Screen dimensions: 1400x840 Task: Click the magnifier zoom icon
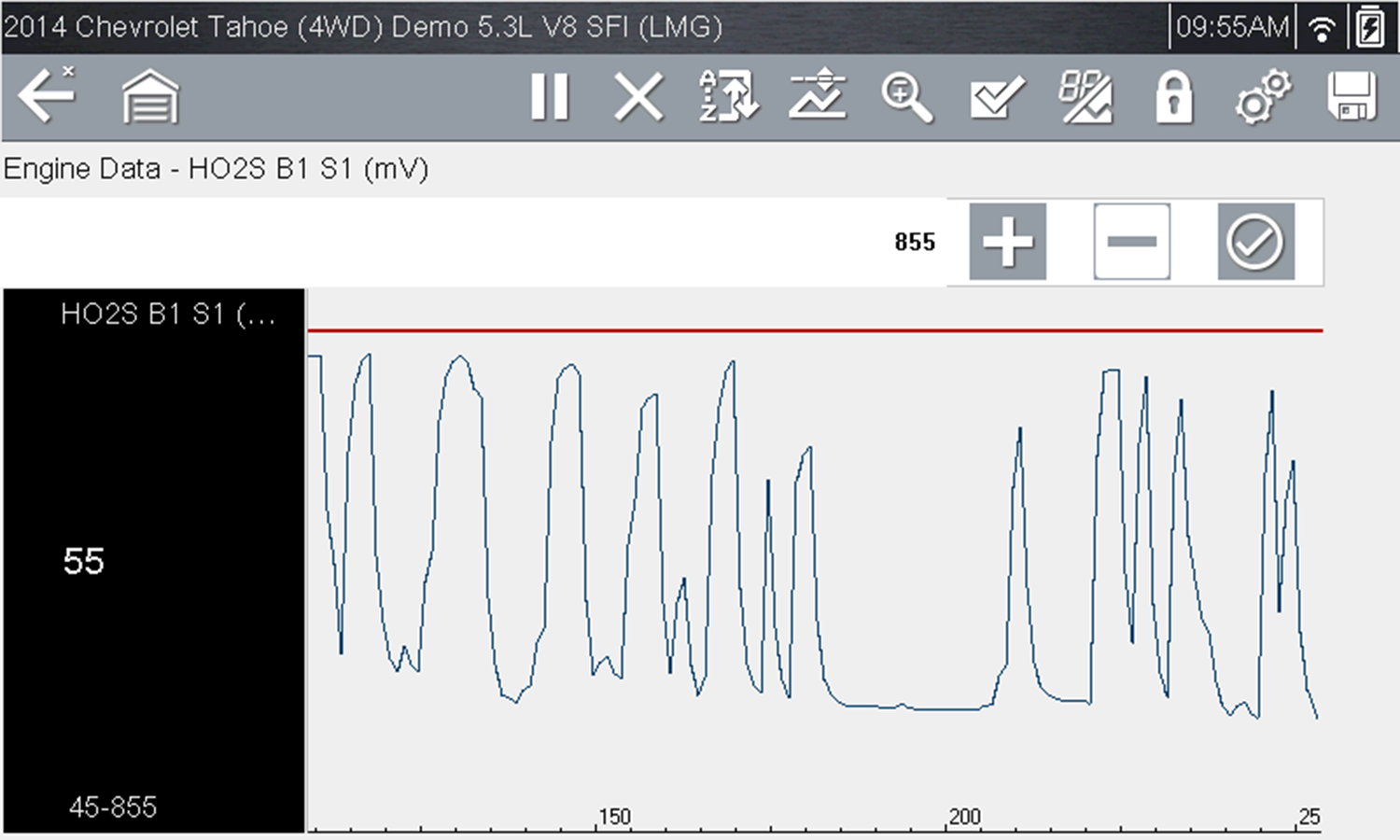tap(906, 97)
